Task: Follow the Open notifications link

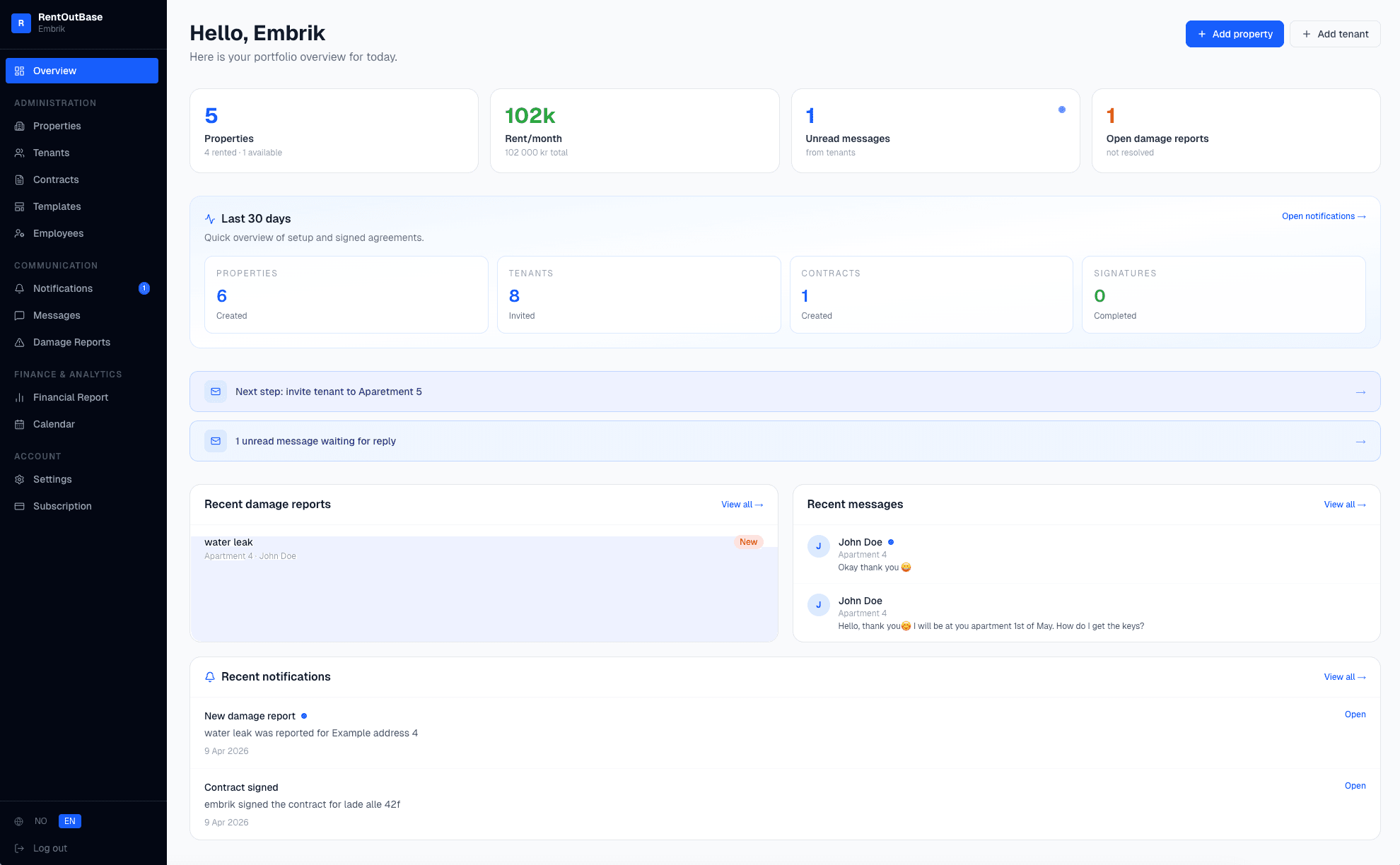Action: point(1323,216)
